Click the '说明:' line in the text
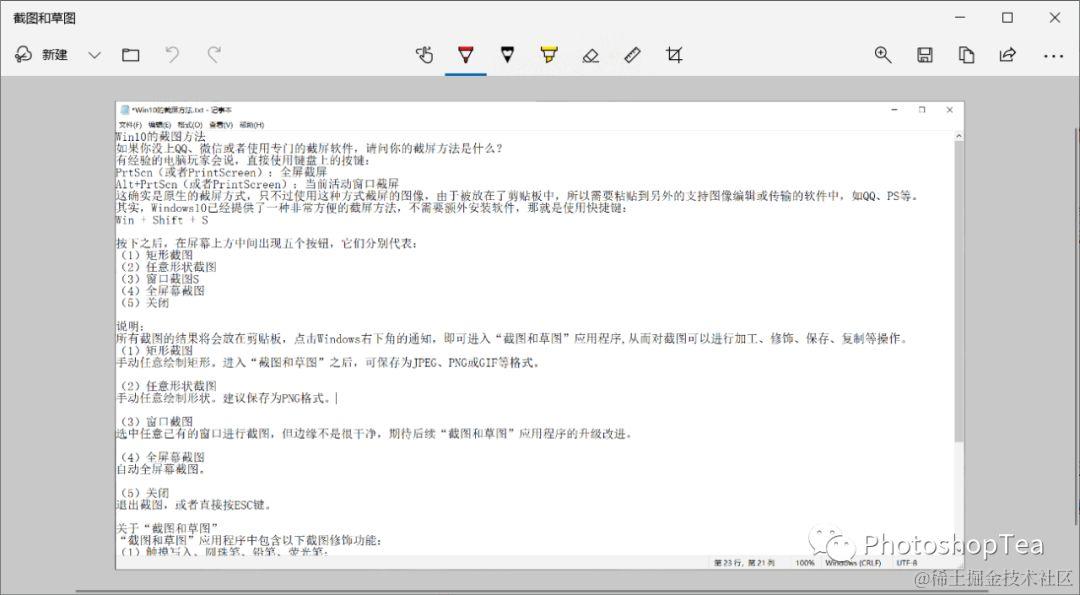This screenshot has width=1080, height=595. (x=130, y=326)
